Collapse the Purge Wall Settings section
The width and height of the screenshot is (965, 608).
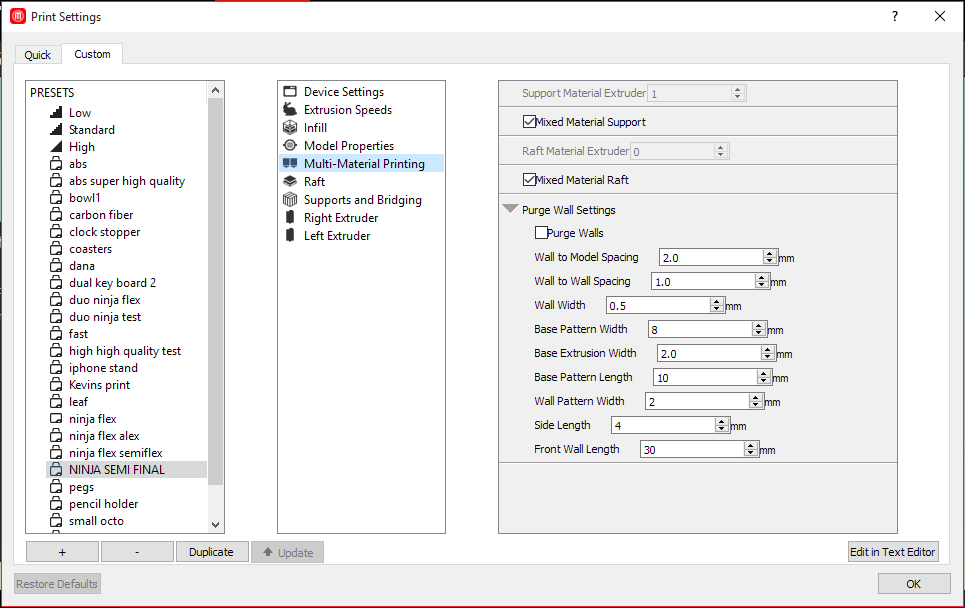(511, 210)
